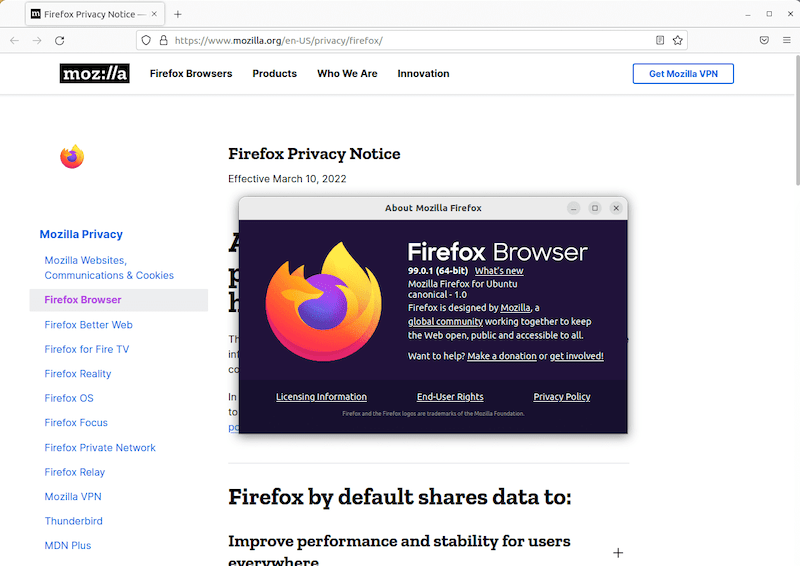Open Firefox Relay sidebar link
The image size is (800, 566).
tap(74, 472)
